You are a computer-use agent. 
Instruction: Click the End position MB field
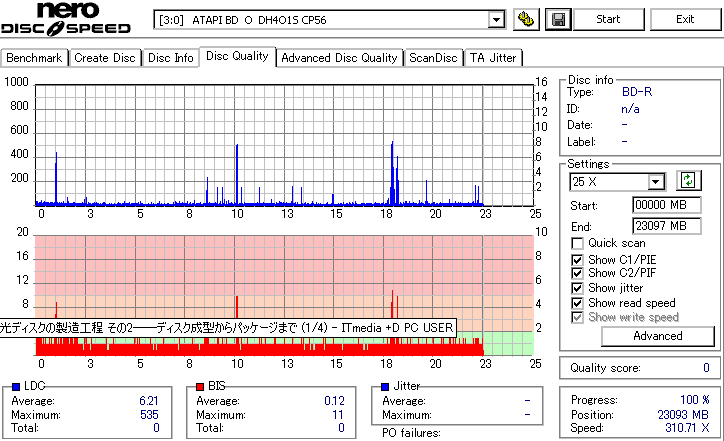666,226
